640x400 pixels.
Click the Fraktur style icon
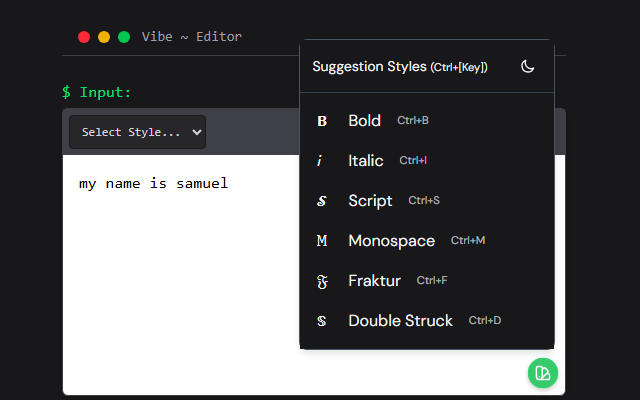(322, 281)
